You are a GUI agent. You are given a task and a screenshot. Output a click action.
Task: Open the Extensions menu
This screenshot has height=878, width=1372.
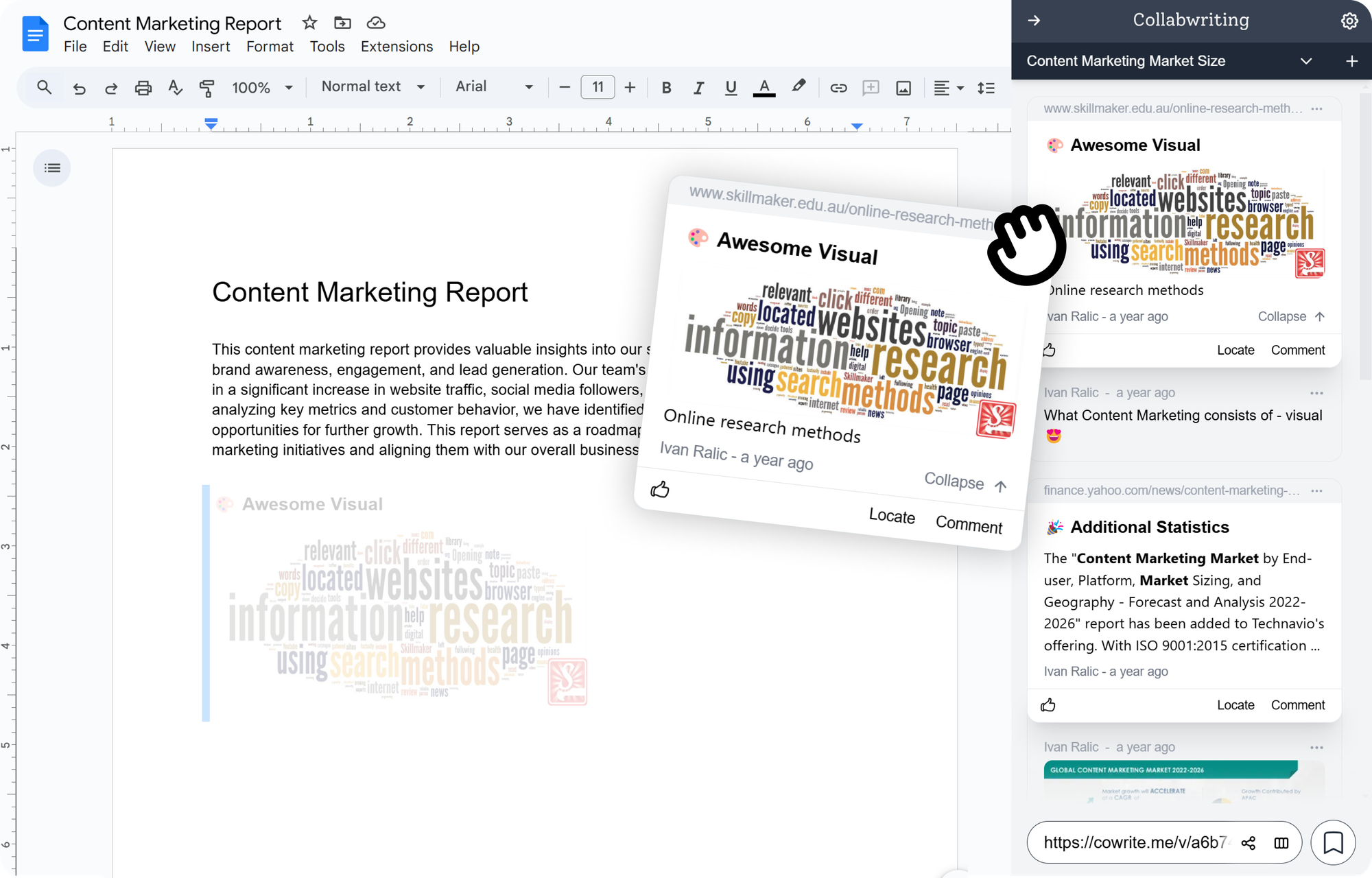(x=397, y=47)
